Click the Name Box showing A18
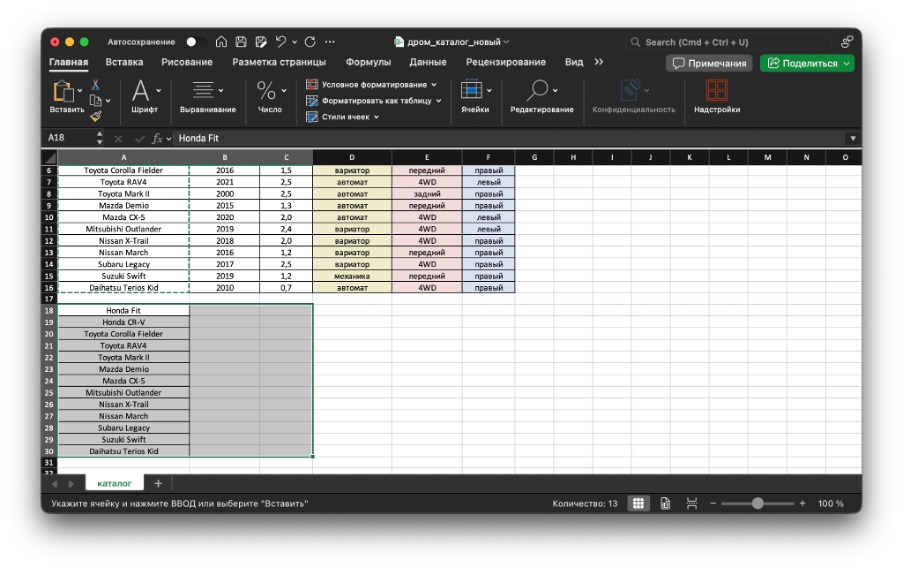This screenshot has width=904, height=568. (69, 138)
